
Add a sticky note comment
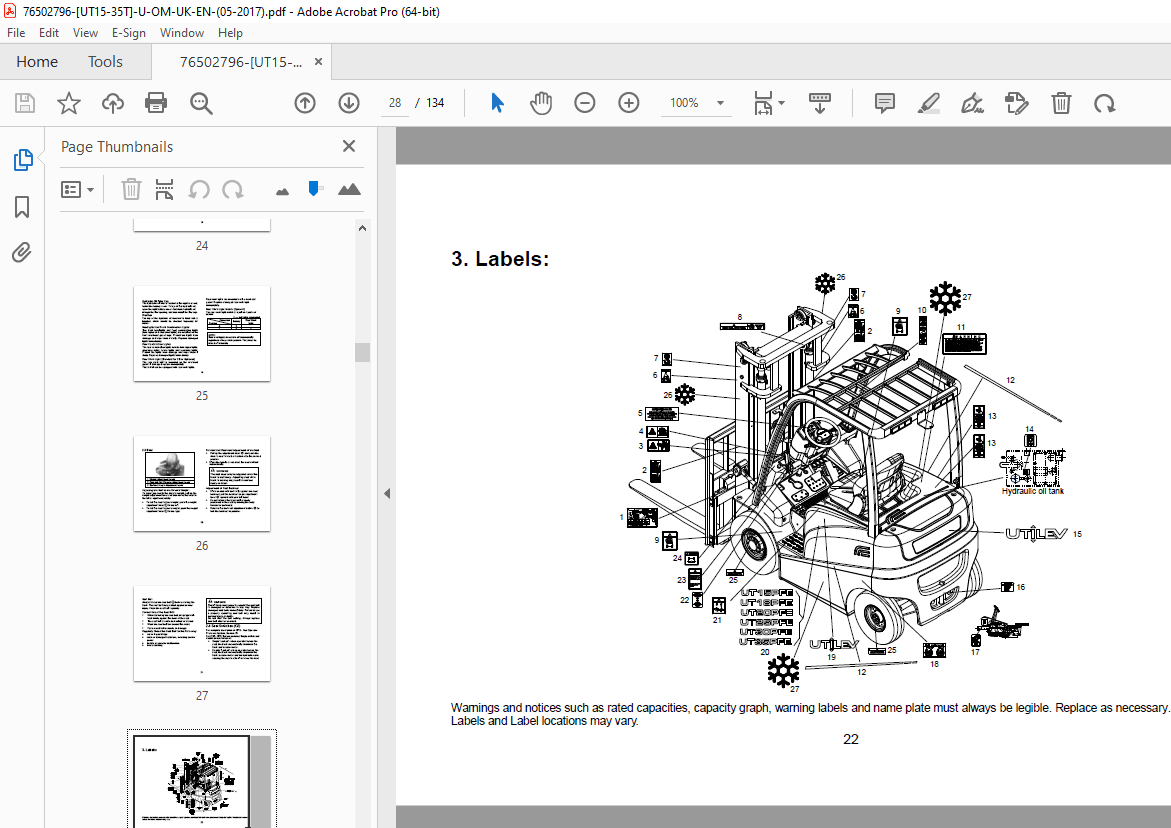pos(884,102)
